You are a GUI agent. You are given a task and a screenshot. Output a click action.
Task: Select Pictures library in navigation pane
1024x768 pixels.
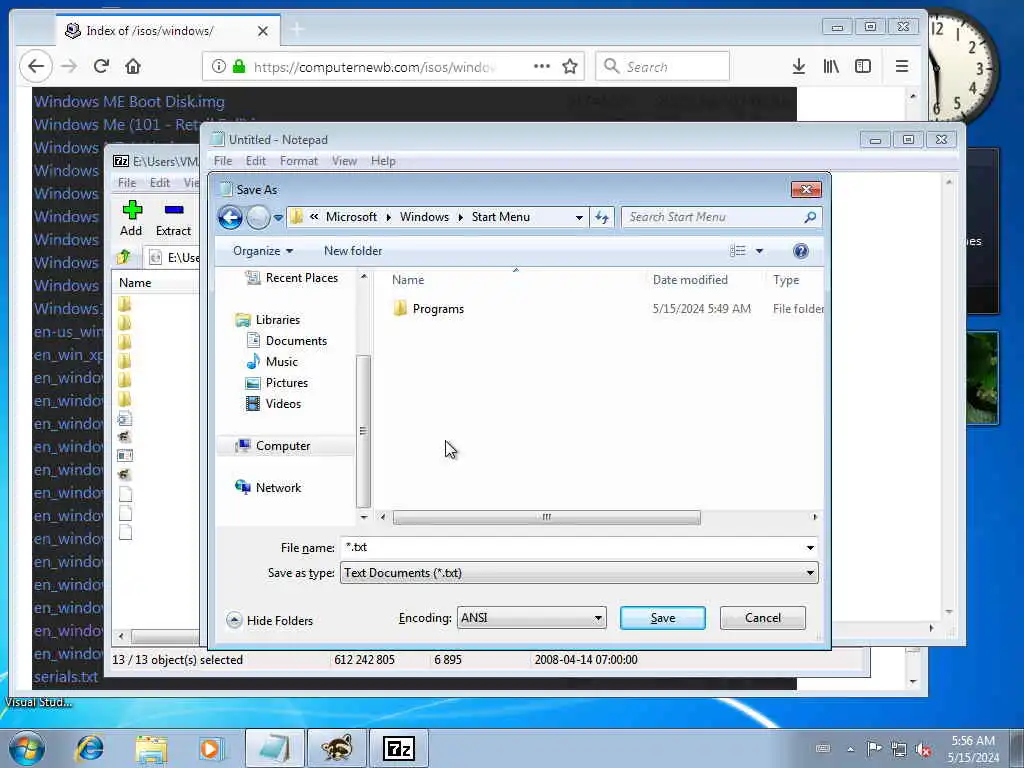point(277,383)
